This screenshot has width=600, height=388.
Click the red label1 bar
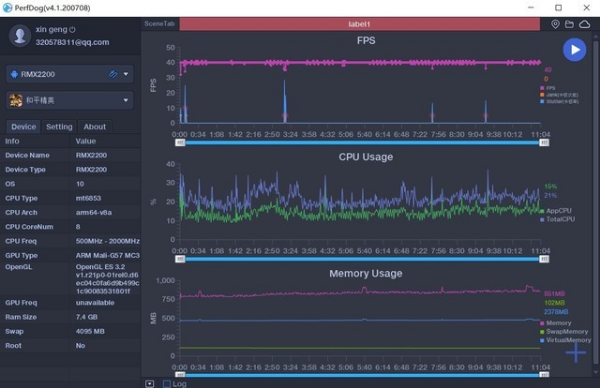(x=359, y=24)
